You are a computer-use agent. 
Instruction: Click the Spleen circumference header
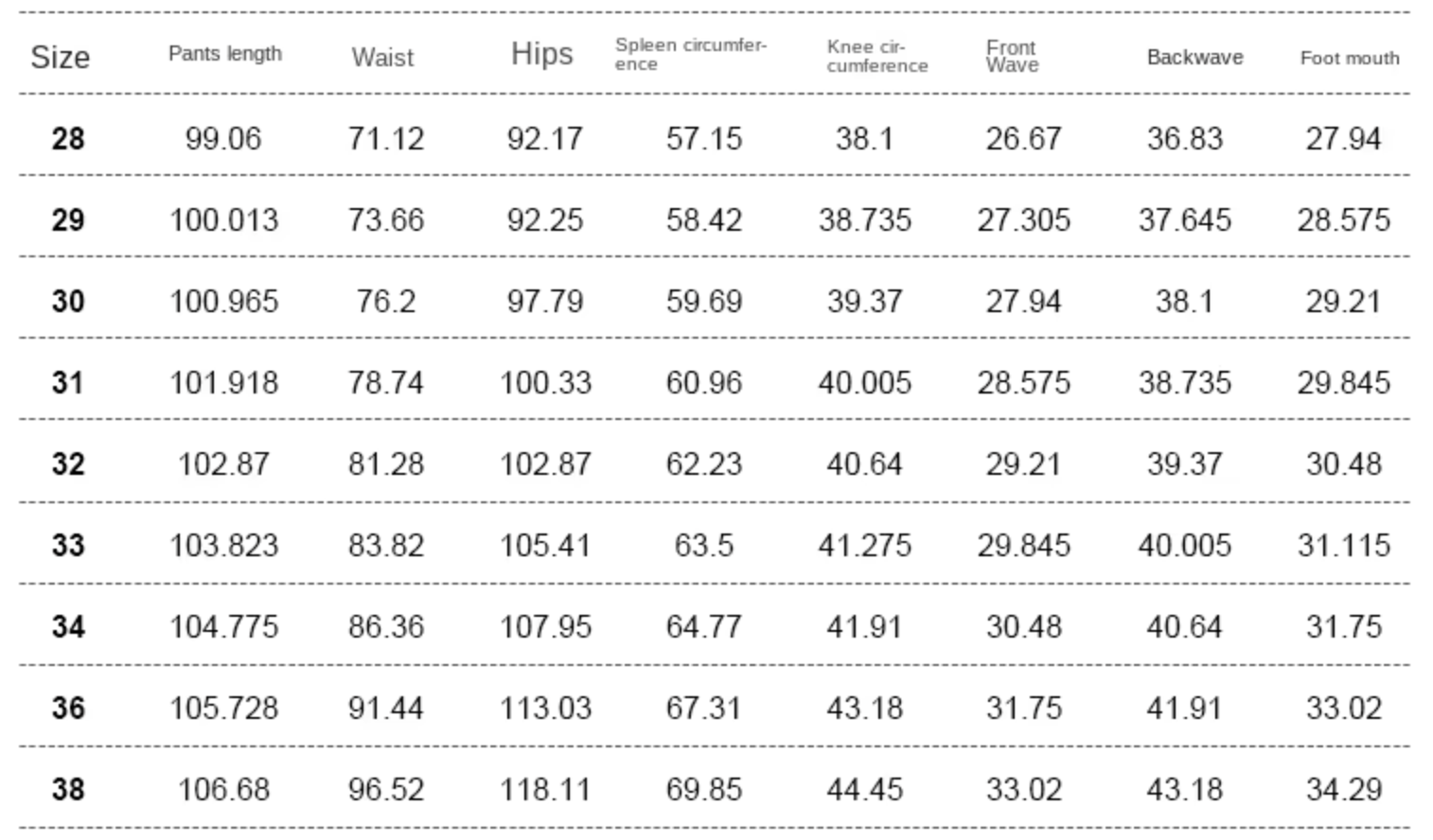click(690, 55)
